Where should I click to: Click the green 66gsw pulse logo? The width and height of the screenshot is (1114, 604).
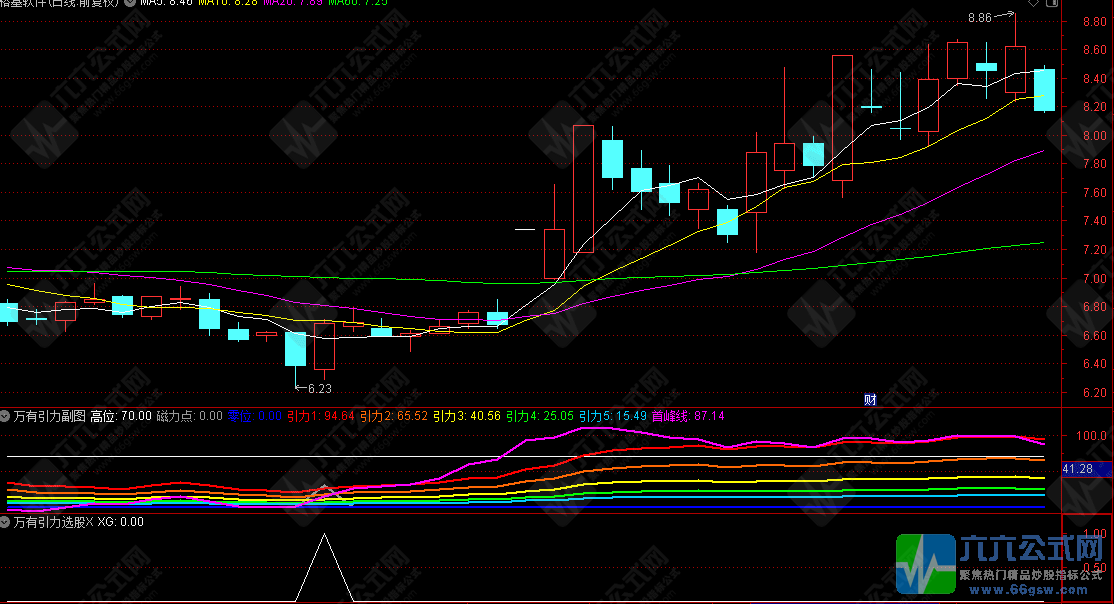click(x=924, y=564)
